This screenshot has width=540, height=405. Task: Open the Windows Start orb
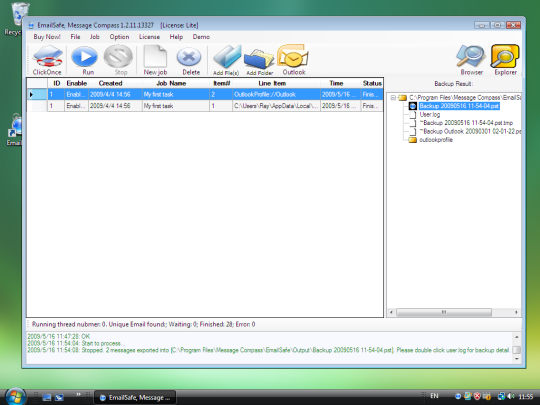(15, 396)
